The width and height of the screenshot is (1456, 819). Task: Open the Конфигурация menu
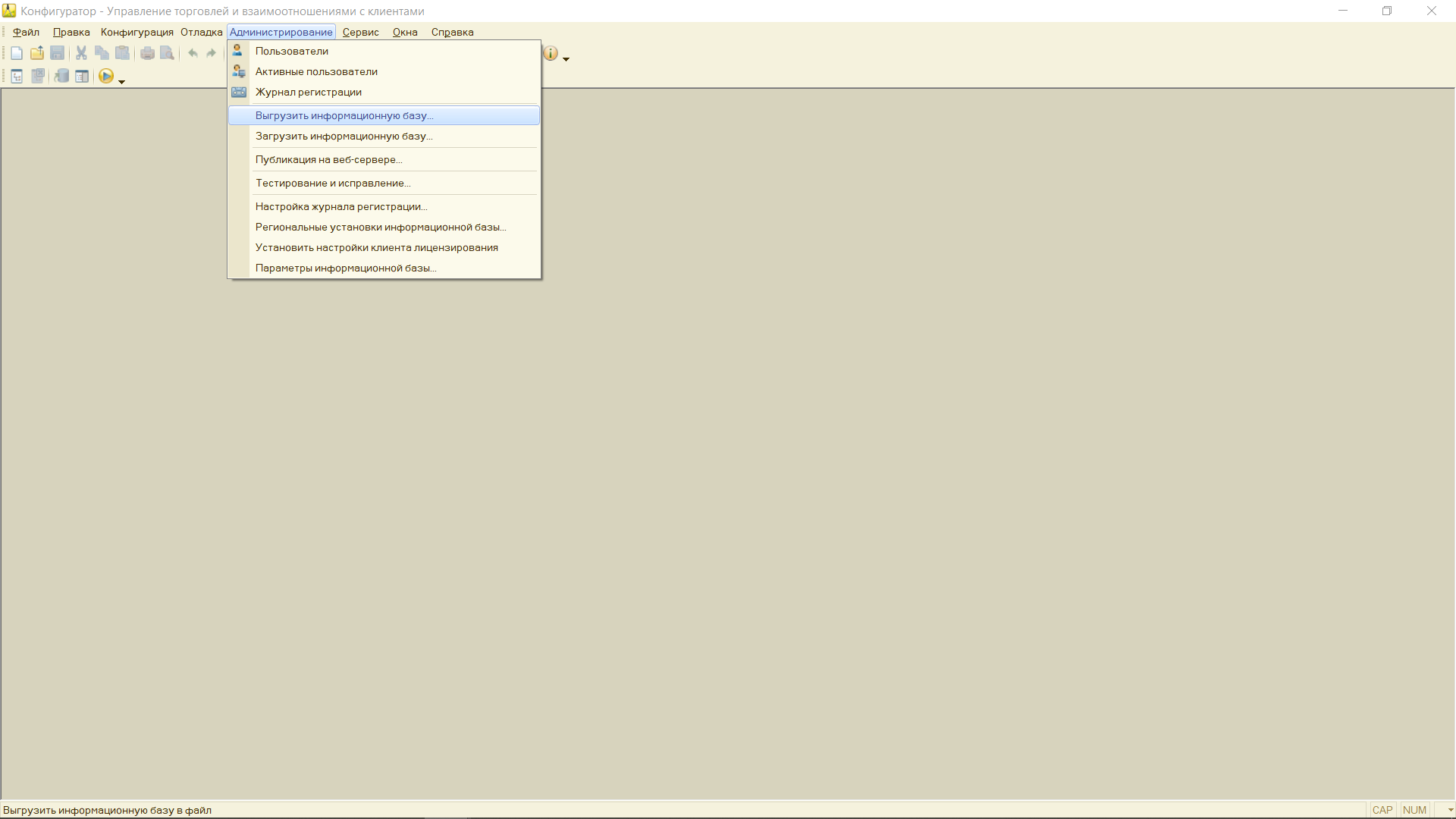coord(136,32)
